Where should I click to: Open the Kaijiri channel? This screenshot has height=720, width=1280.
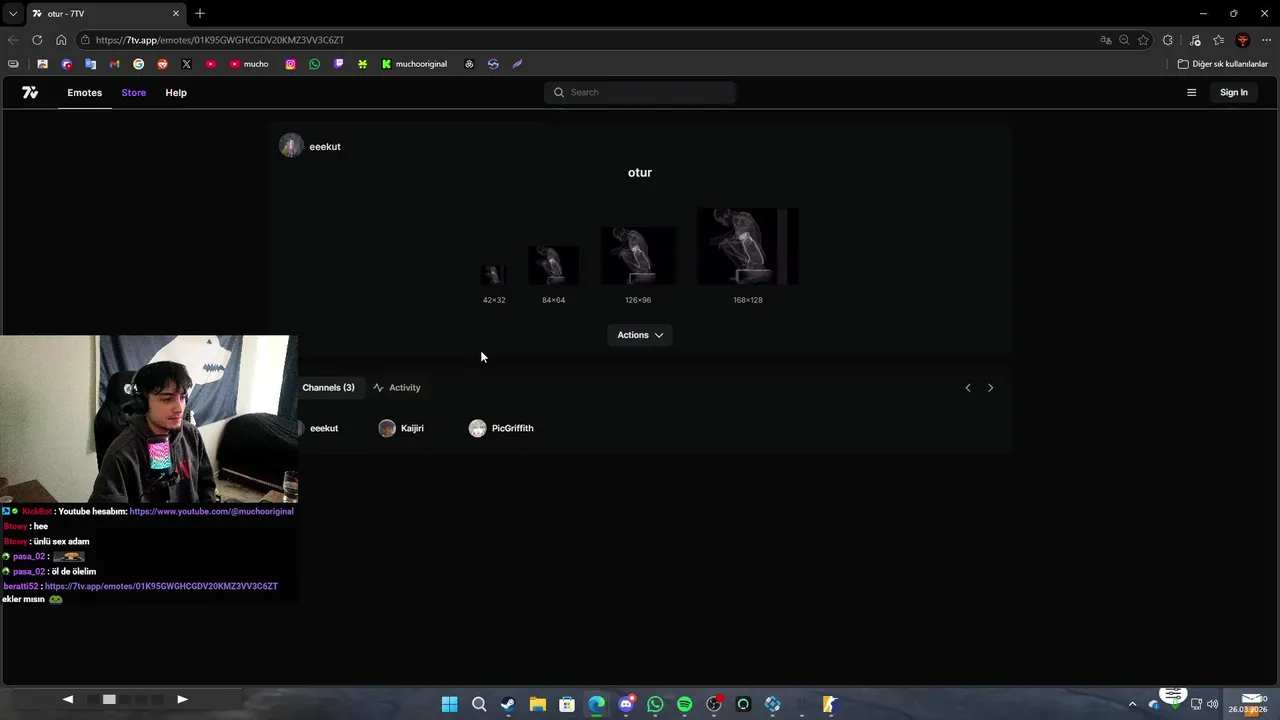point(401,428)
